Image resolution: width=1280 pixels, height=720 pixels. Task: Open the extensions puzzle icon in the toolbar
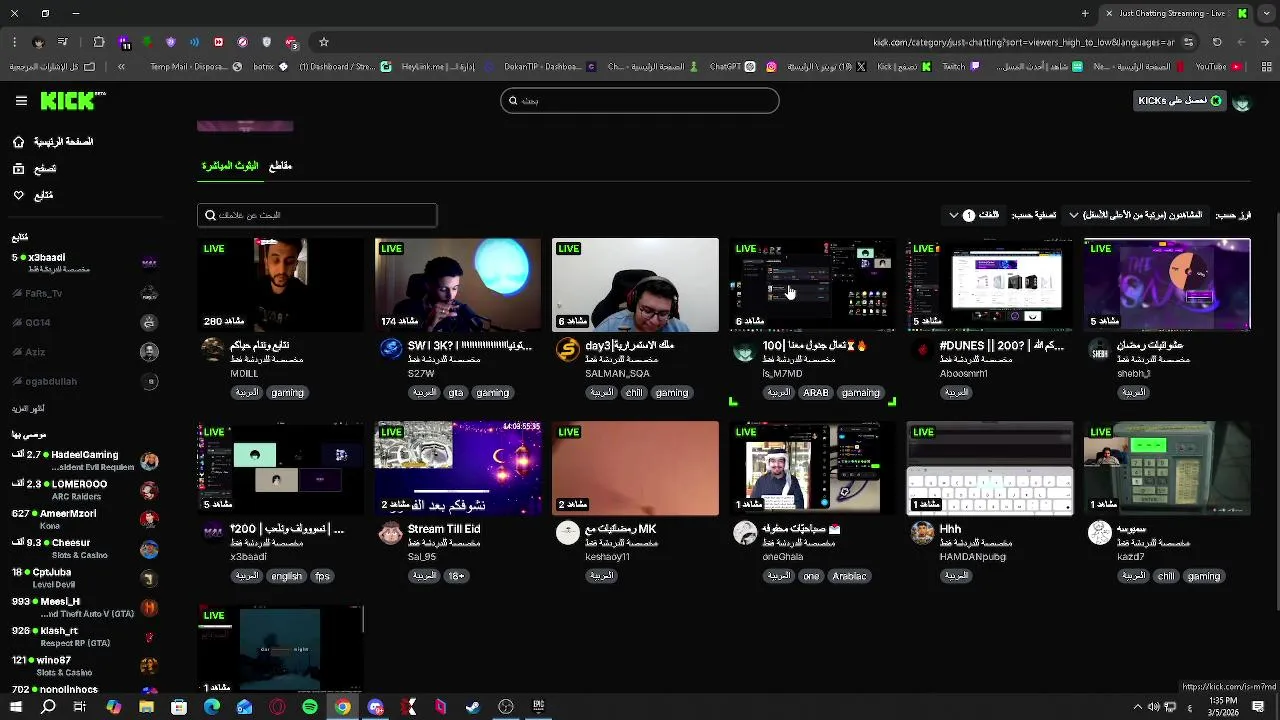tap(99, 42)
